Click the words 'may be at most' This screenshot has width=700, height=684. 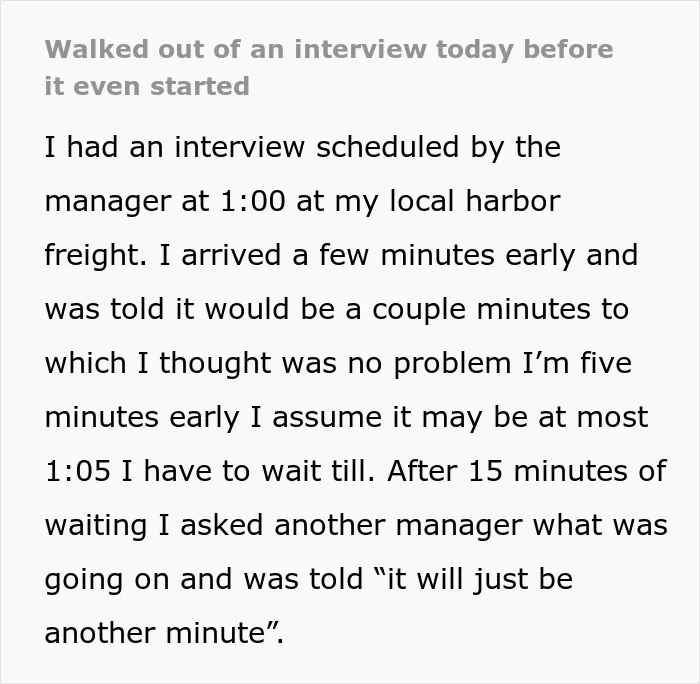534,417
